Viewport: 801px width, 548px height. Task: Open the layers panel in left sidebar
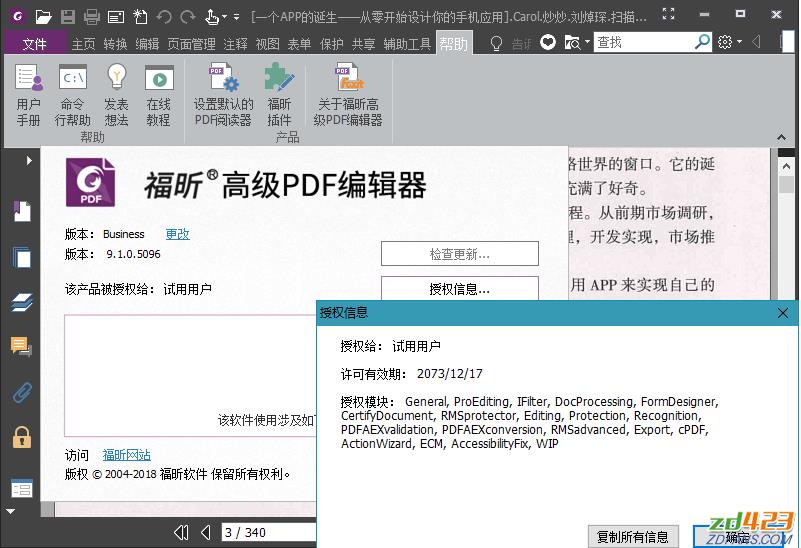click(x=21, y=302)
